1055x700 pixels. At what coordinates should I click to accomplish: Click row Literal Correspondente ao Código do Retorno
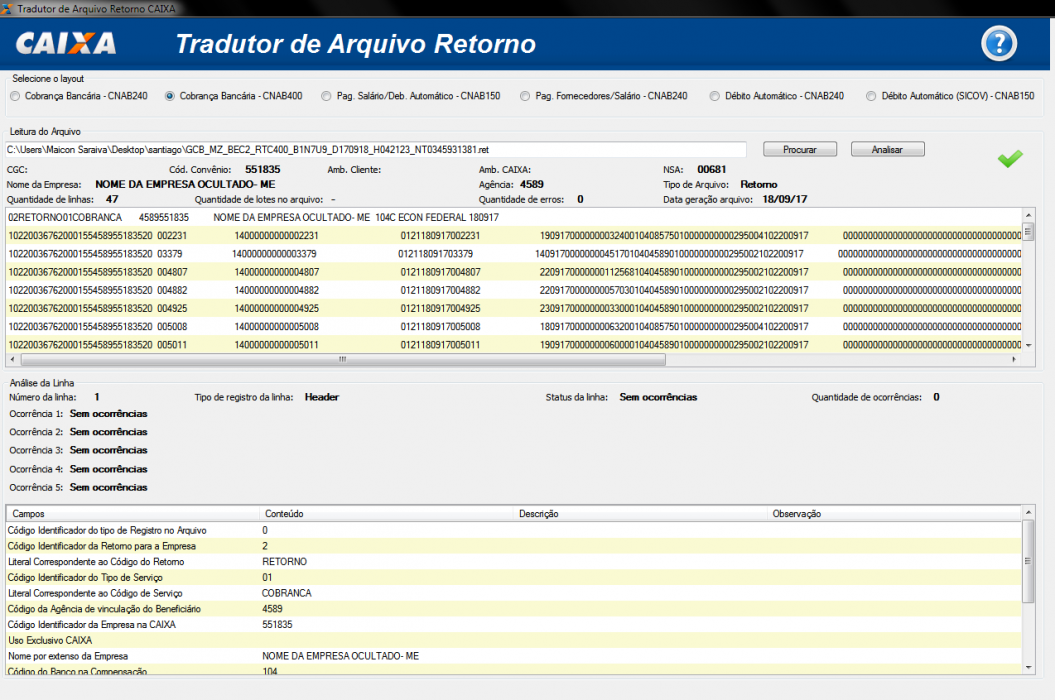click(514, 561)
